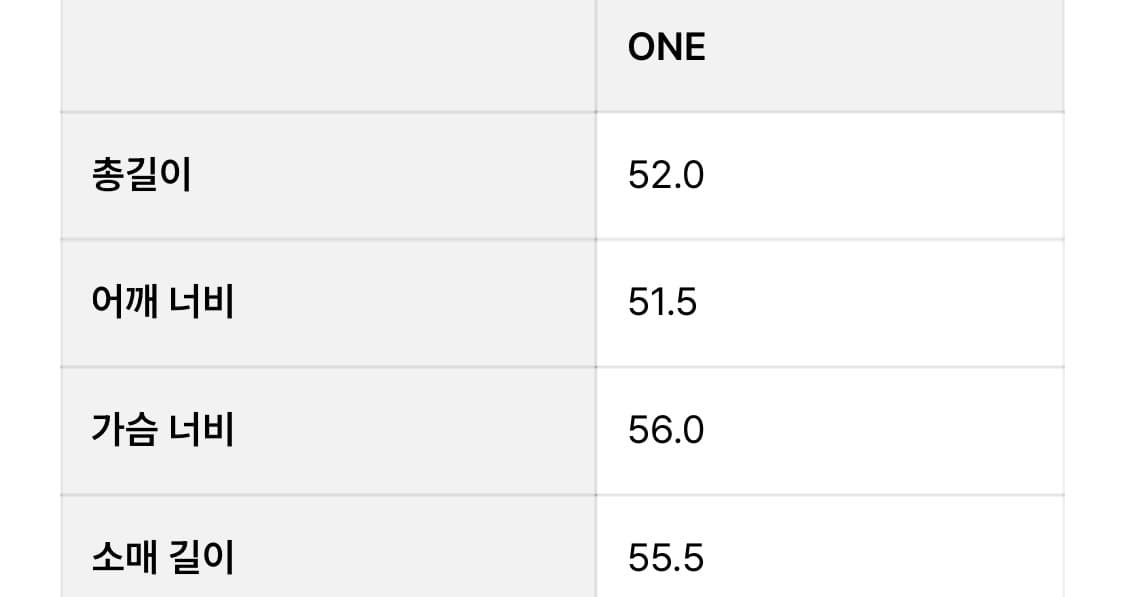Tap the sleeve length measurement value
This screenshot has width=1125, height=597.
coord(666,557)
